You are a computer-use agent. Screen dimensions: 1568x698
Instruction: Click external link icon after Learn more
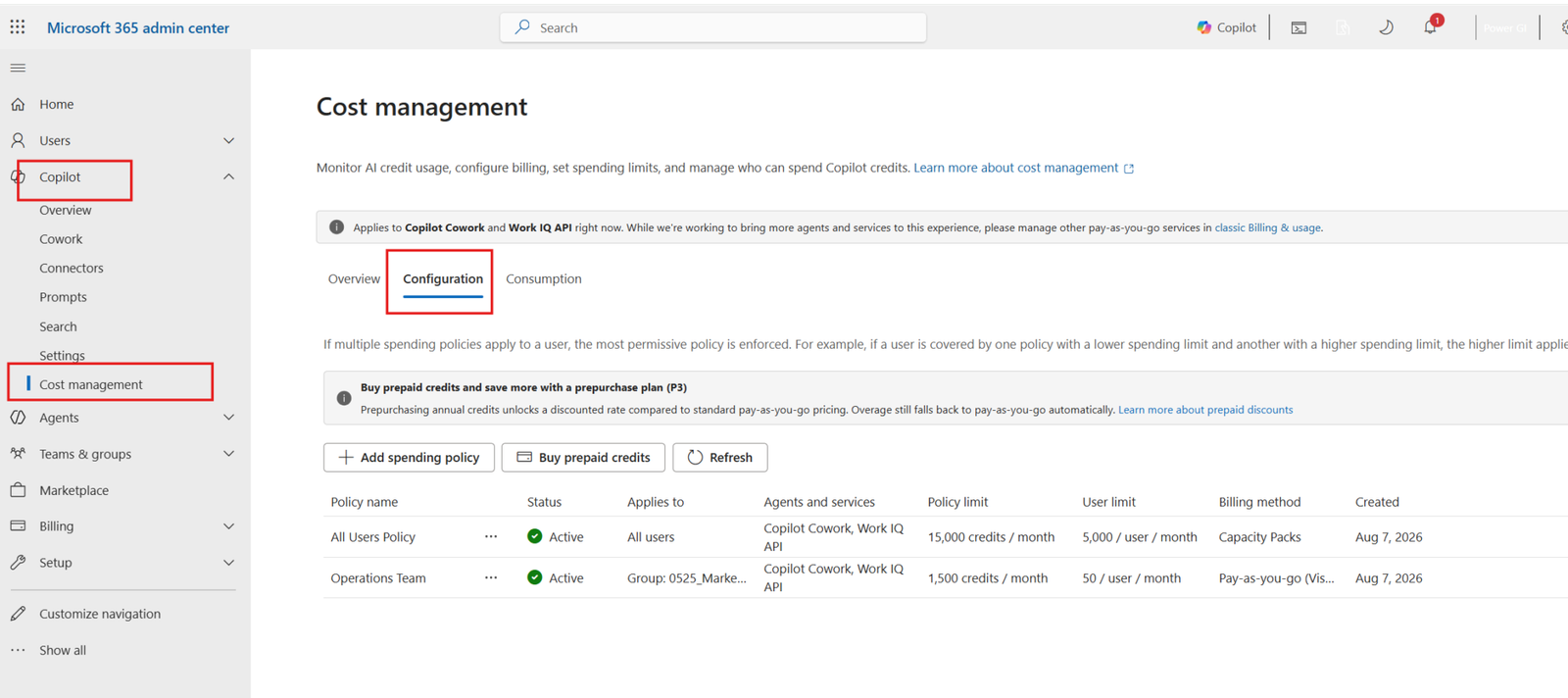(1129, 169)
